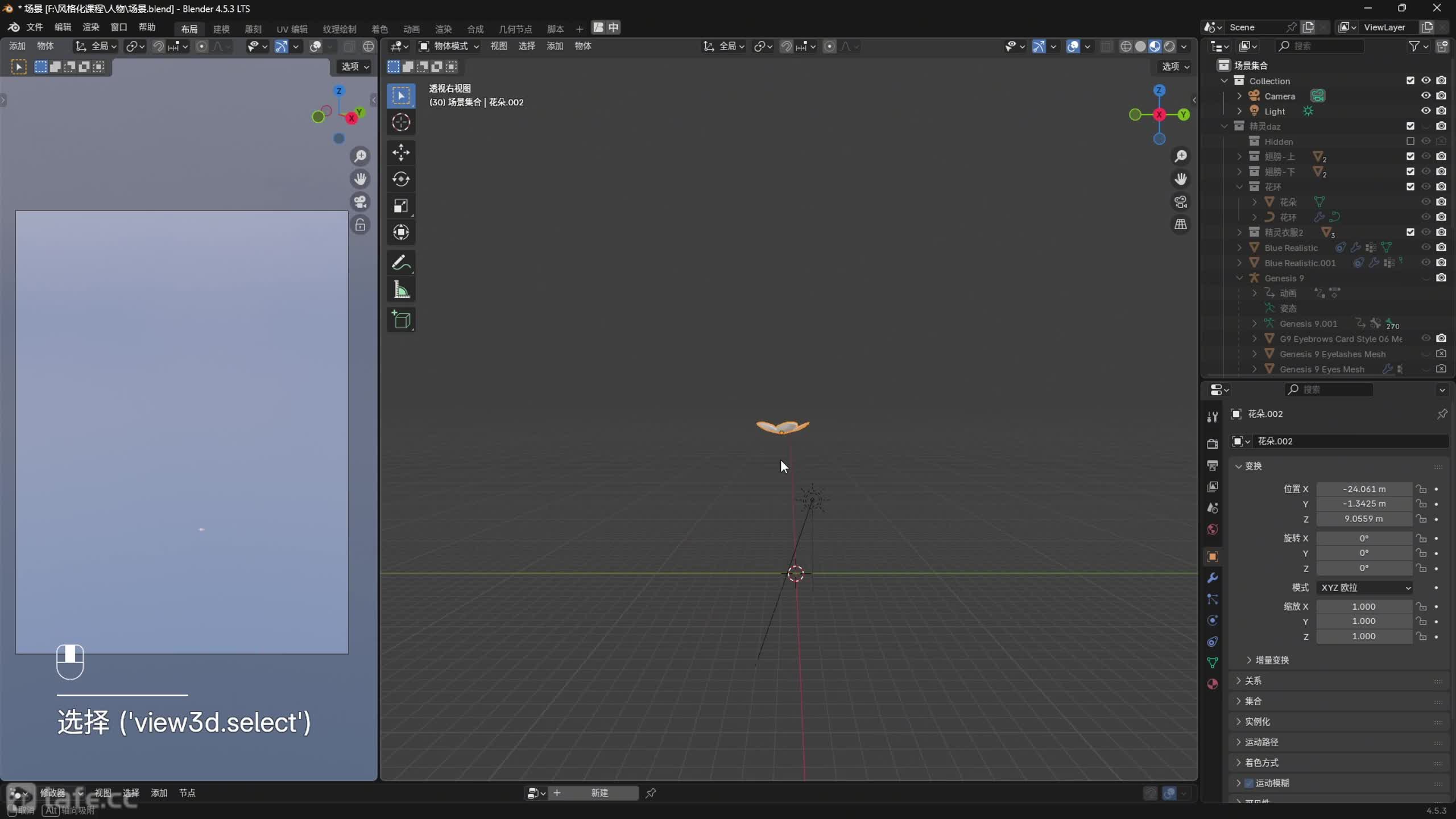
Task: Expand the 关系 panel
Action: click(x=1253, y=680)
